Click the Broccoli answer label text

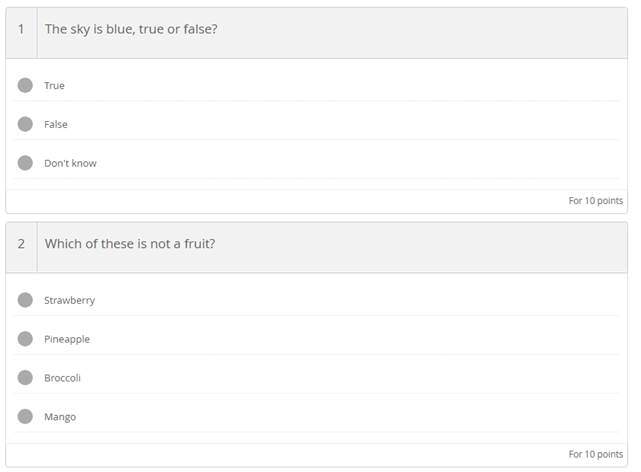pos(62,378)
